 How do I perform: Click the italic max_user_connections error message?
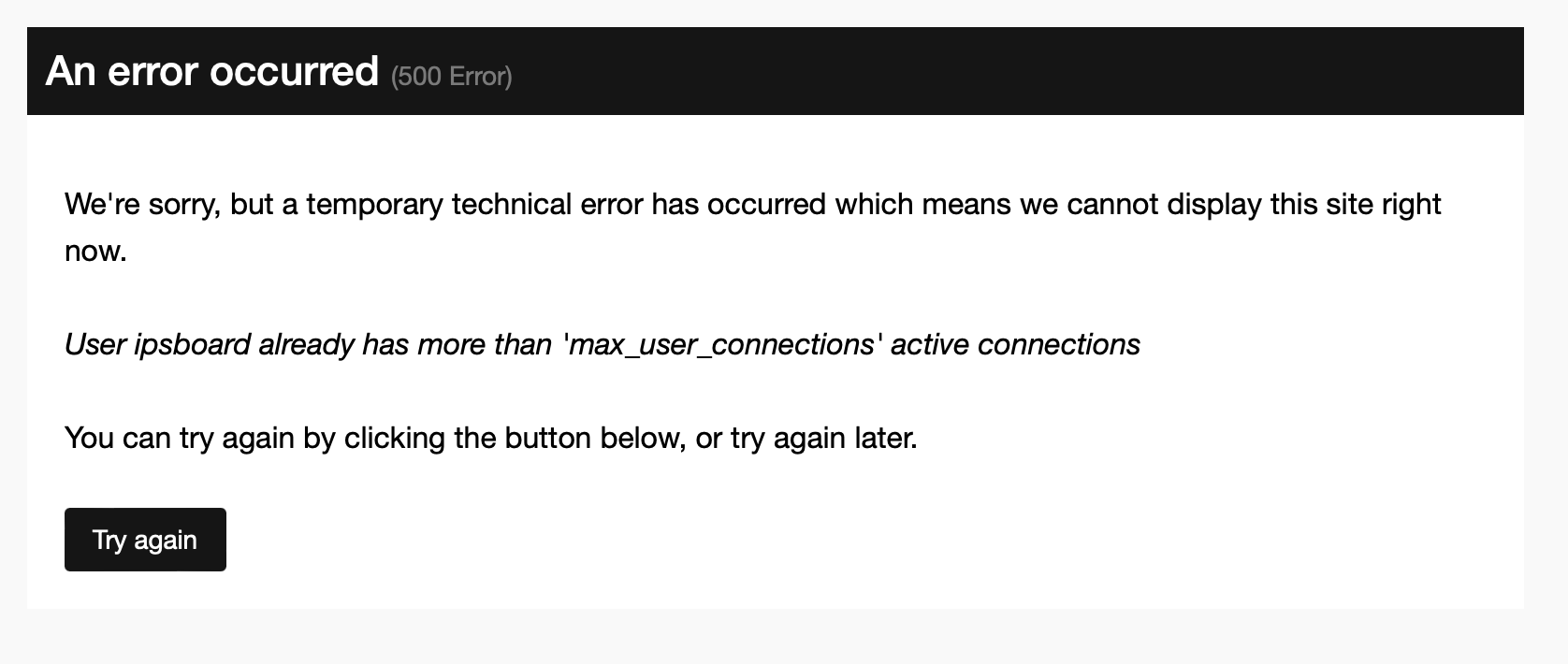coord(602,344)
